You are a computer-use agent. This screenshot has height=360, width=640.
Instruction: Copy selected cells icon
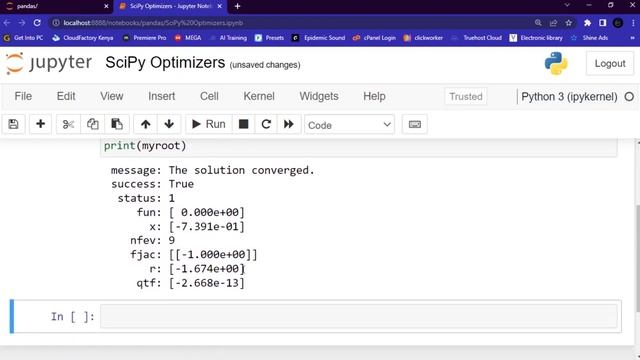pos(92,124)
